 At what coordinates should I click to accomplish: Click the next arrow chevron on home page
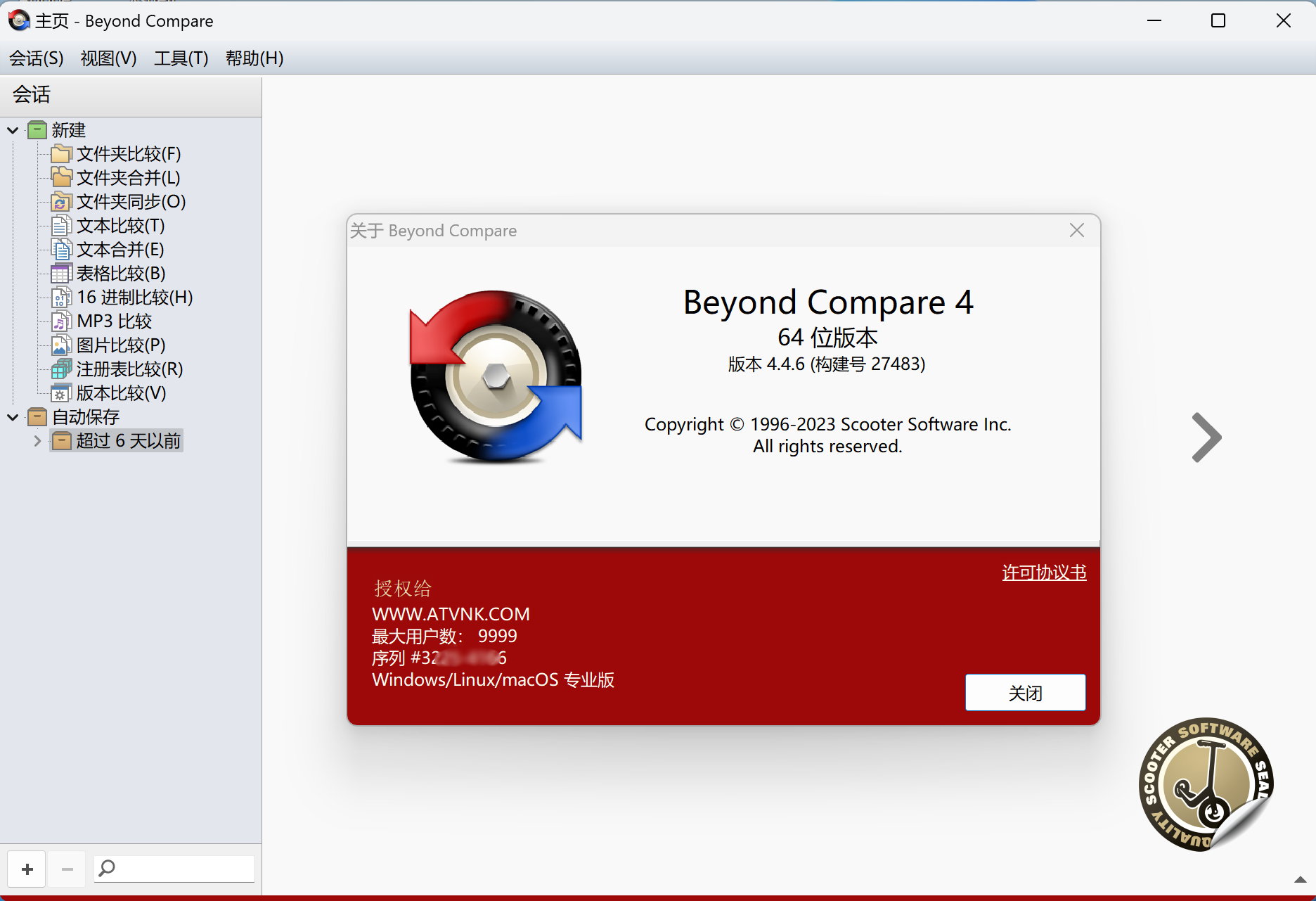1206,437
